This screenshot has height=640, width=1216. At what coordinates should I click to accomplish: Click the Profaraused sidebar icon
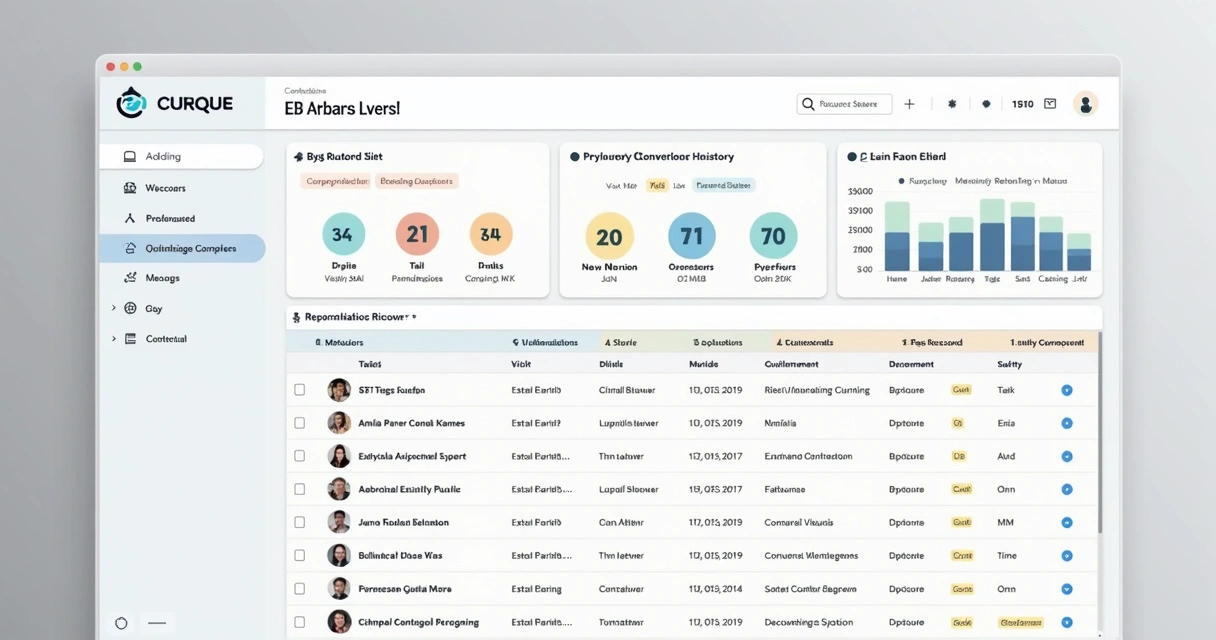[130, 218]
